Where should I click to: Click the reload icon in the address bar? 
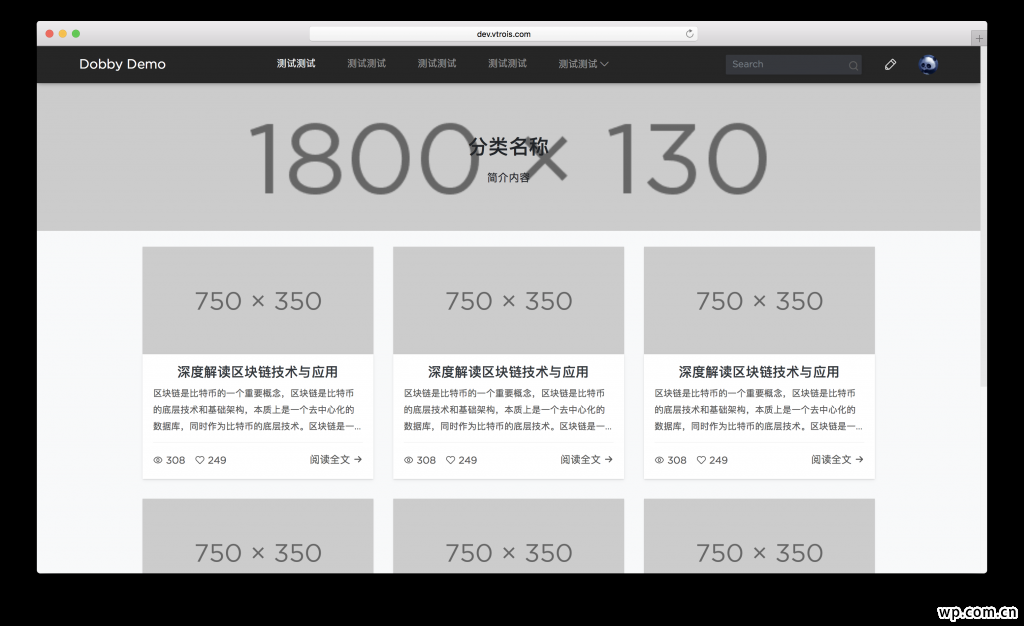click(x=689, y=34)
